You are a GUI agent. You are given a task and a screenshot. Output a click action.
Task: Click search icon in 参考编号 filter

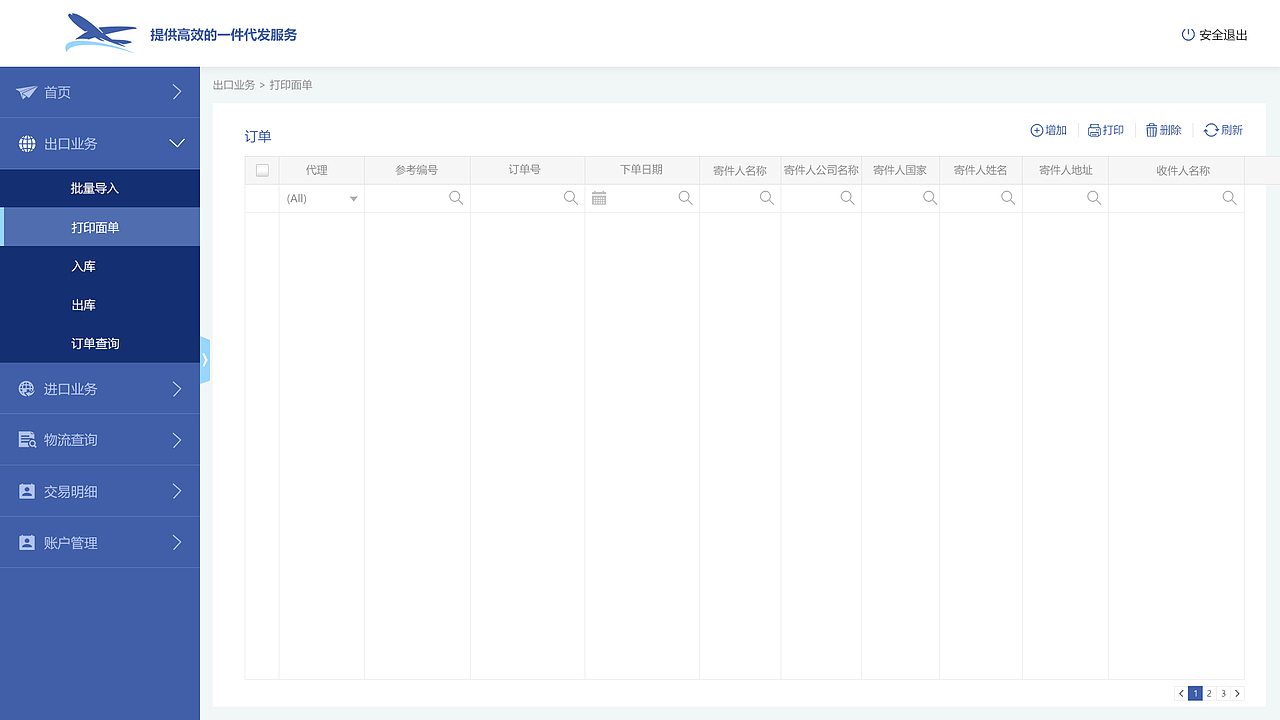coord(456,198)
